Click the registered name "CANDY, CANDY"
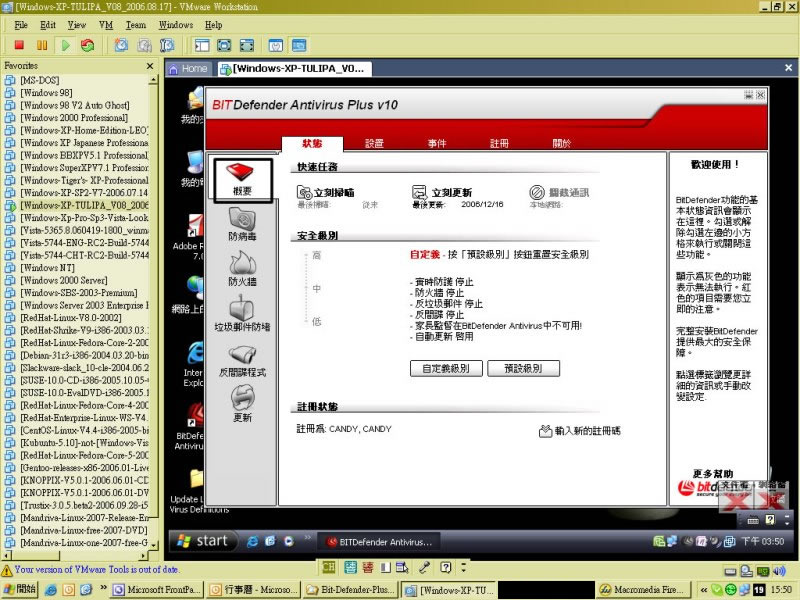The width and height of the screenshot is (800, 600). pos(360,429)
